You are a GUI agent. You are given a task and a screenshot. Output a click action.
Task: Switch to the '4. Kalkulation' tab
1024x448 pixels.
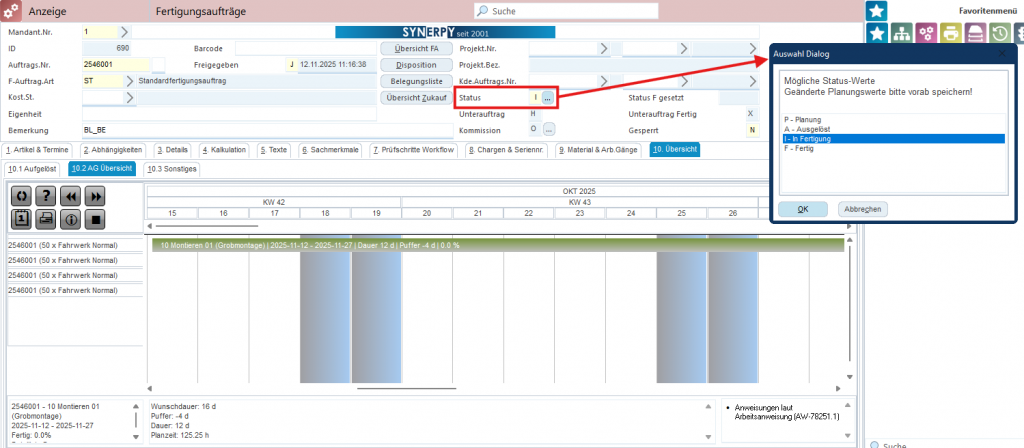(x=223, y=149)
